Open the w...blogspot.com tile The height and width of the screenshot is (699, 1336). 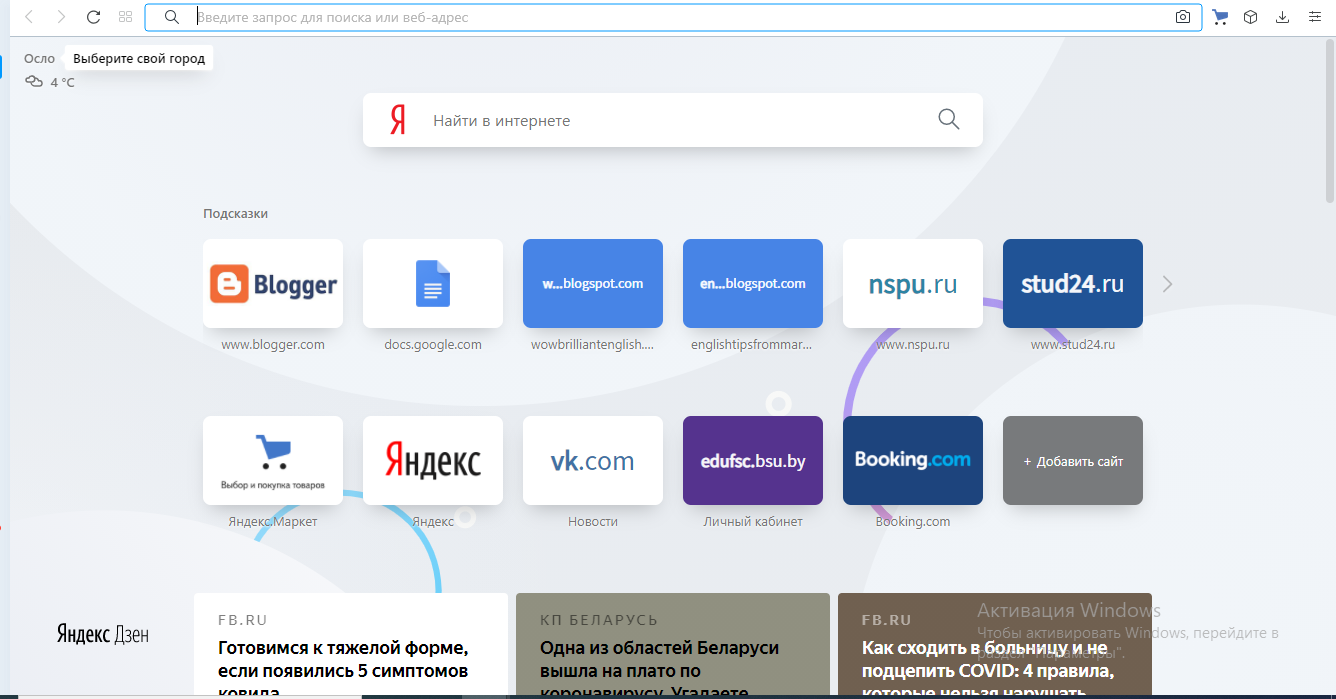(x=593, y=284)
